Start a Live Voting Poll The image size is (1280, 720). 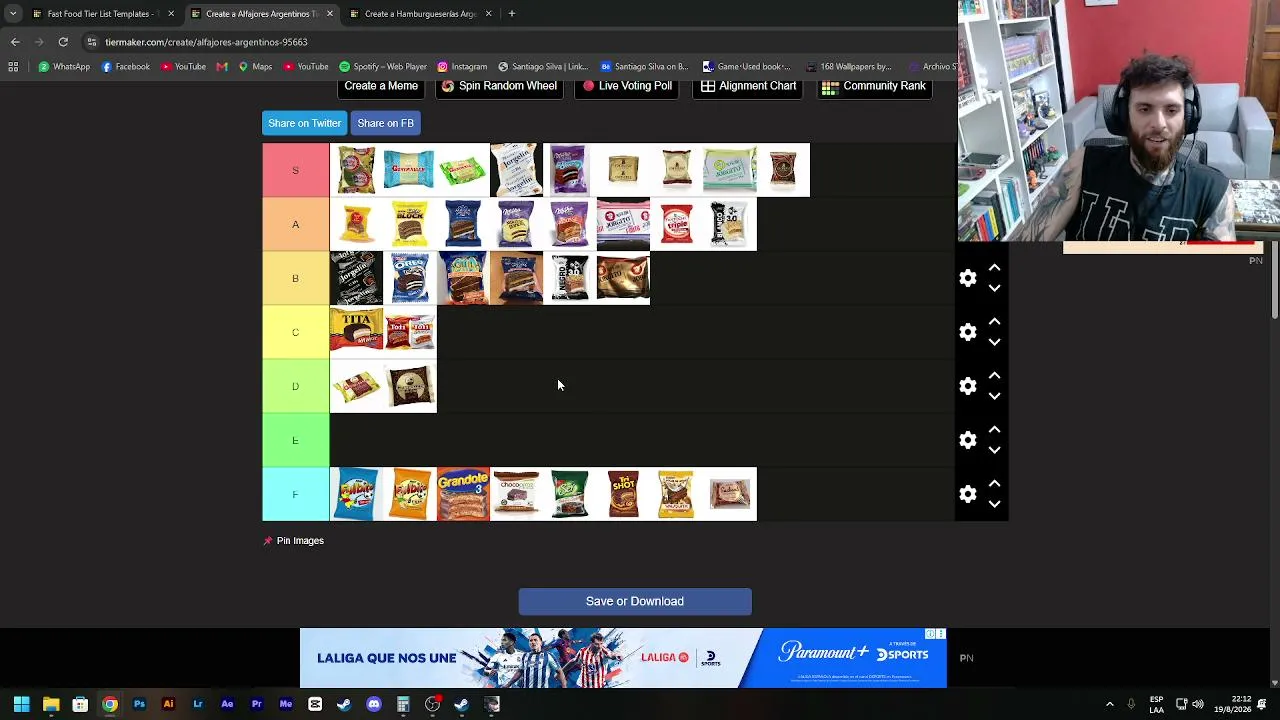(627, 87)
